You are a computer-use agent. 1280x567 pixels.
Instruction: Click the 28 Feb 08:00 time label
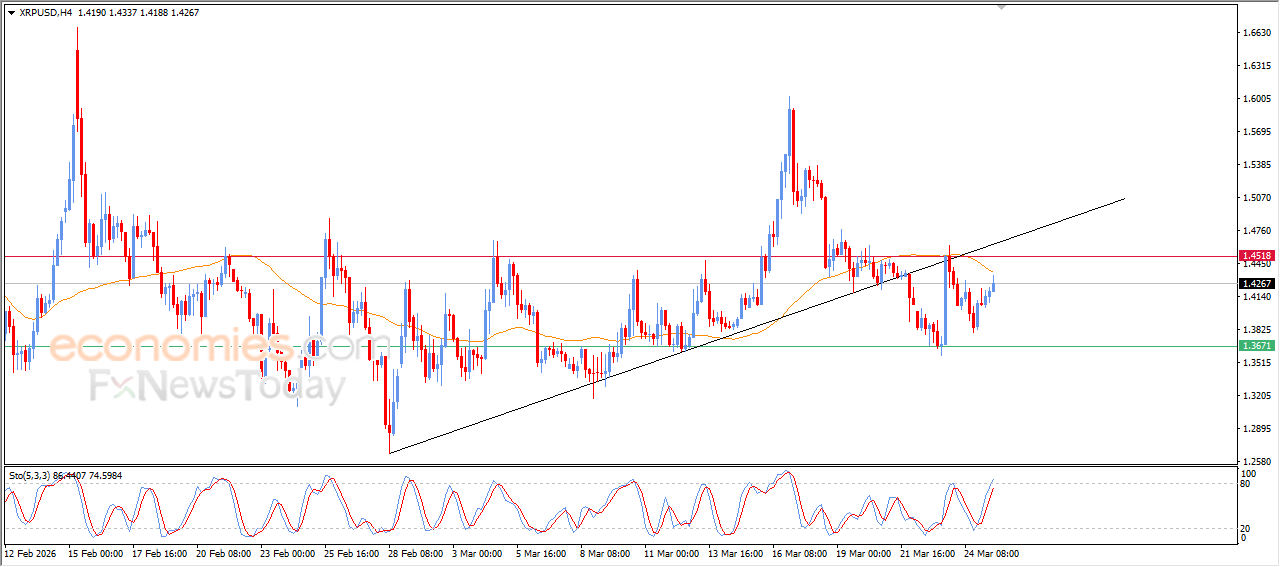pos(415,553)
